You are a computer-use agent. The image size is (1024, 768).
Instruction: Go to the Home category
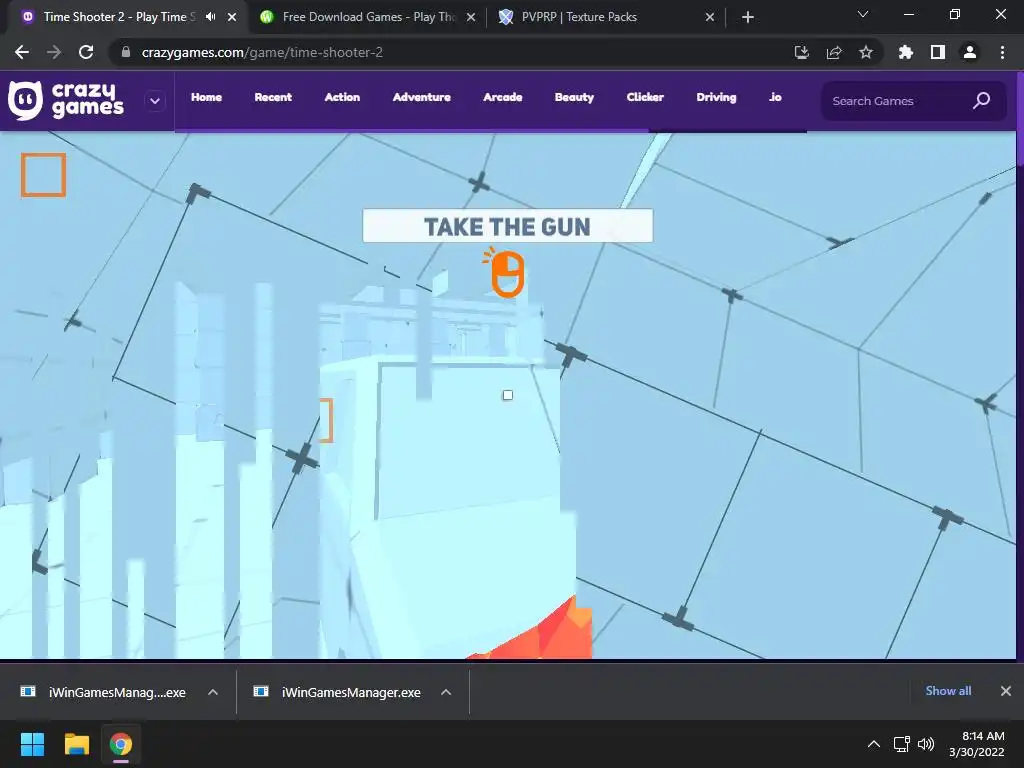pyautogui.click(x=206, y=97)
